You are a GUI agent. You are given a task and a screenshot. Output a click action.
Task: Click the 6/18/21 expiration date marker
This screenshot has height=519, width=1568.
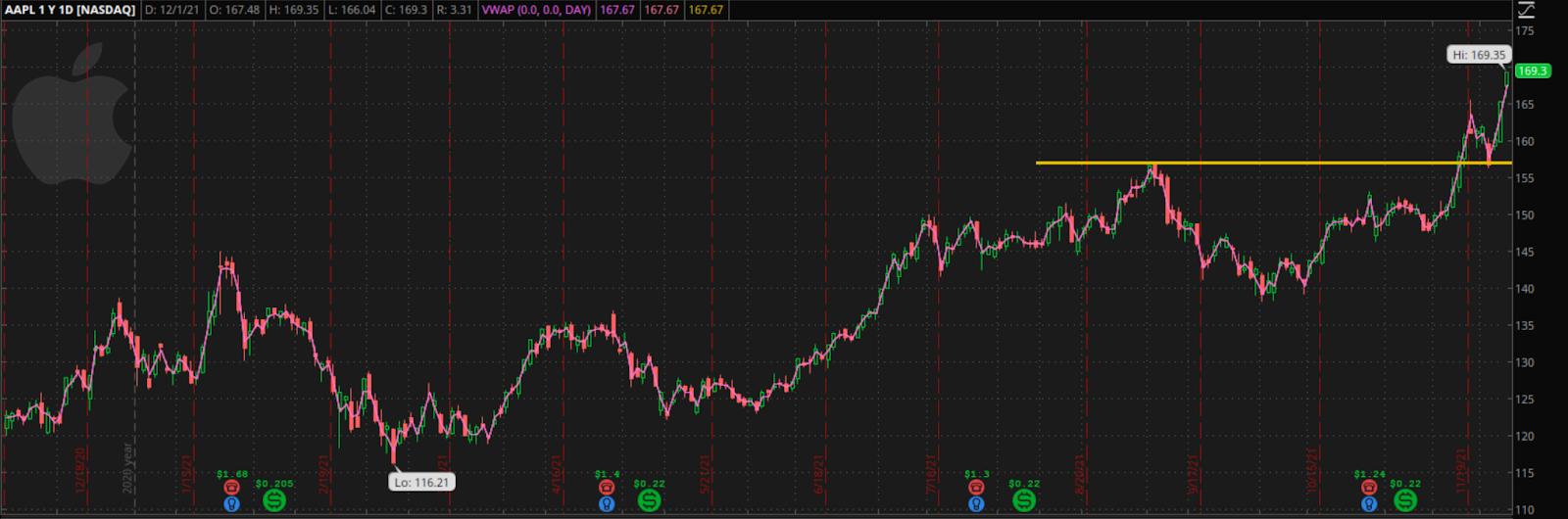(x=819, y=474)
